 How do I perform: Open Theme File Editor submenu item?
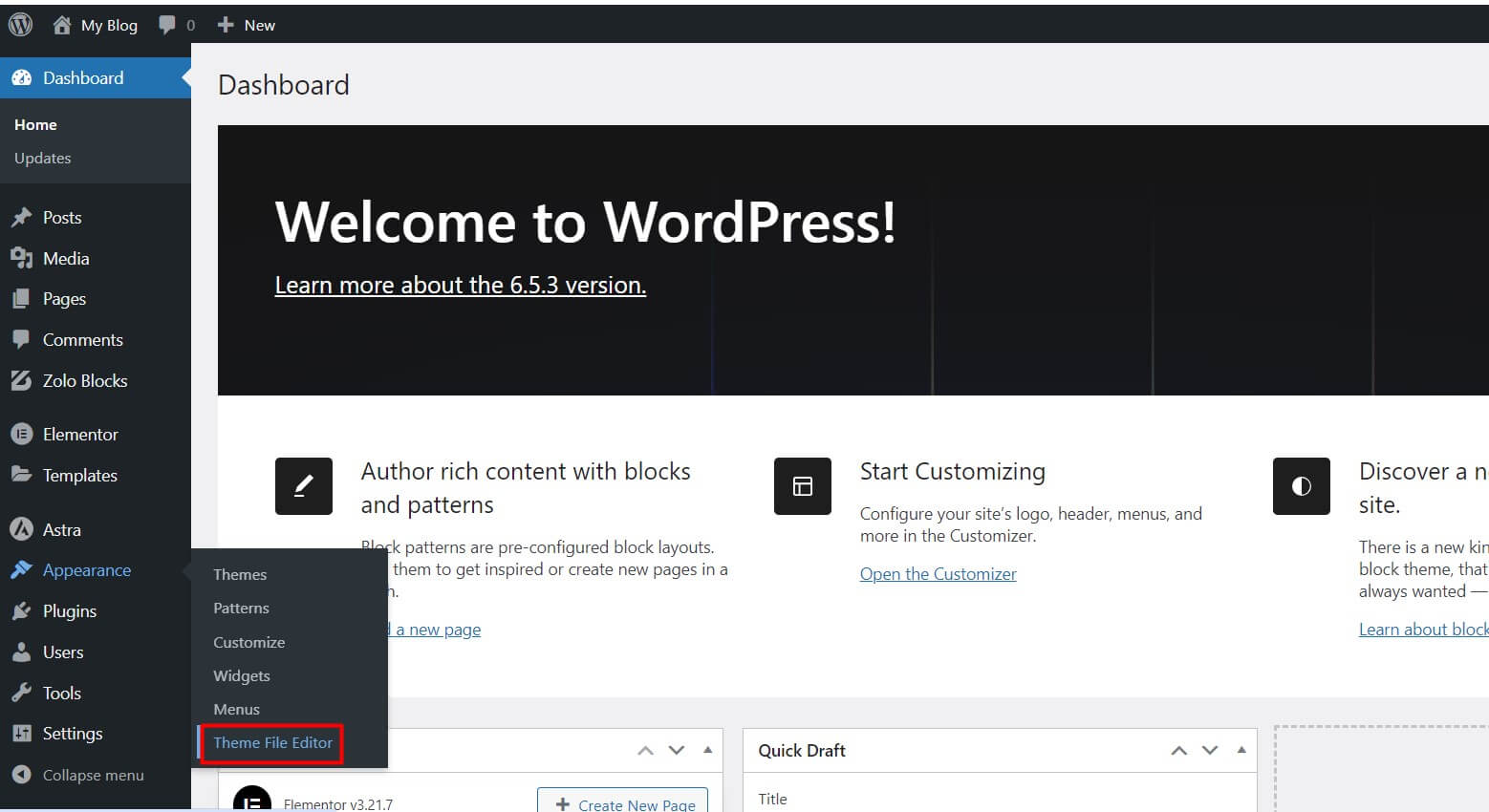[x=273, y=742]
